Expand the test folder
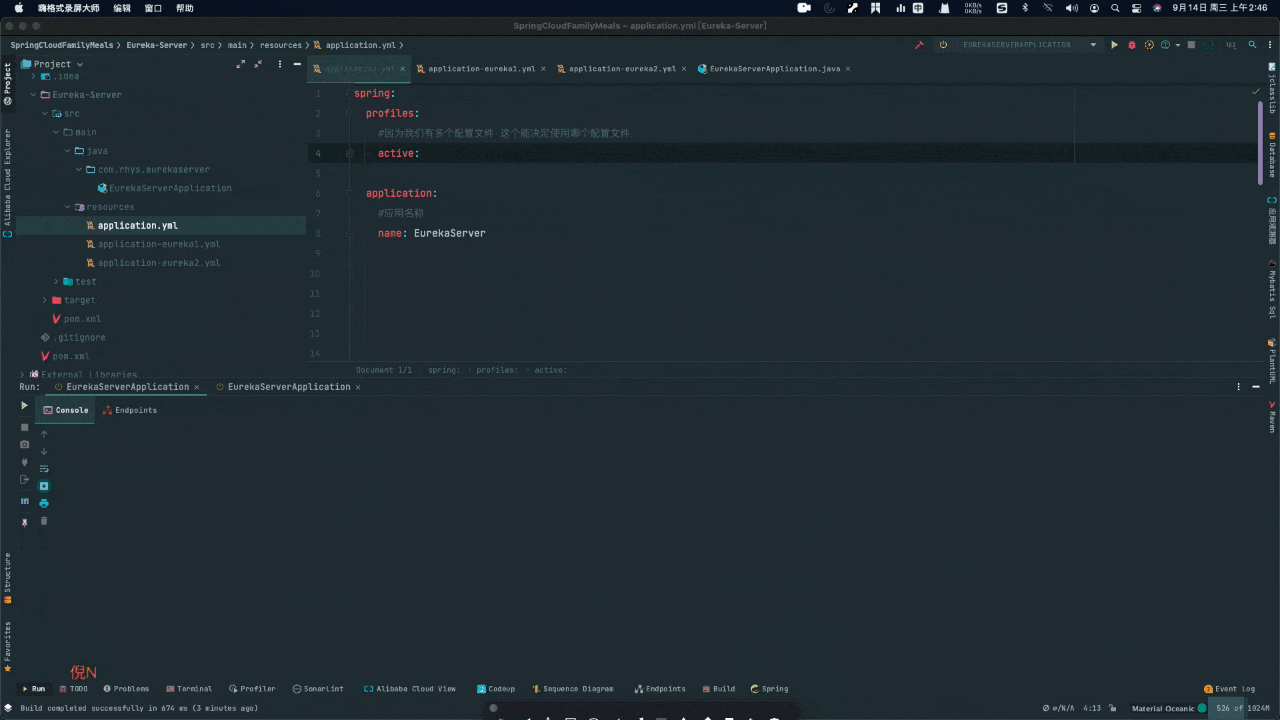Screen dimensions: 1280x720 (56, 282)
